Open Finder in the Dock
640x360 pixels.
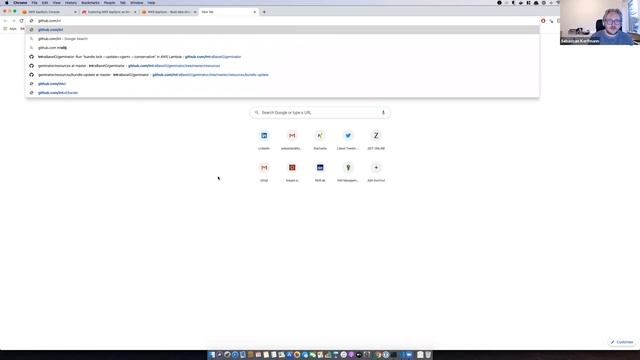click(211, 355)
